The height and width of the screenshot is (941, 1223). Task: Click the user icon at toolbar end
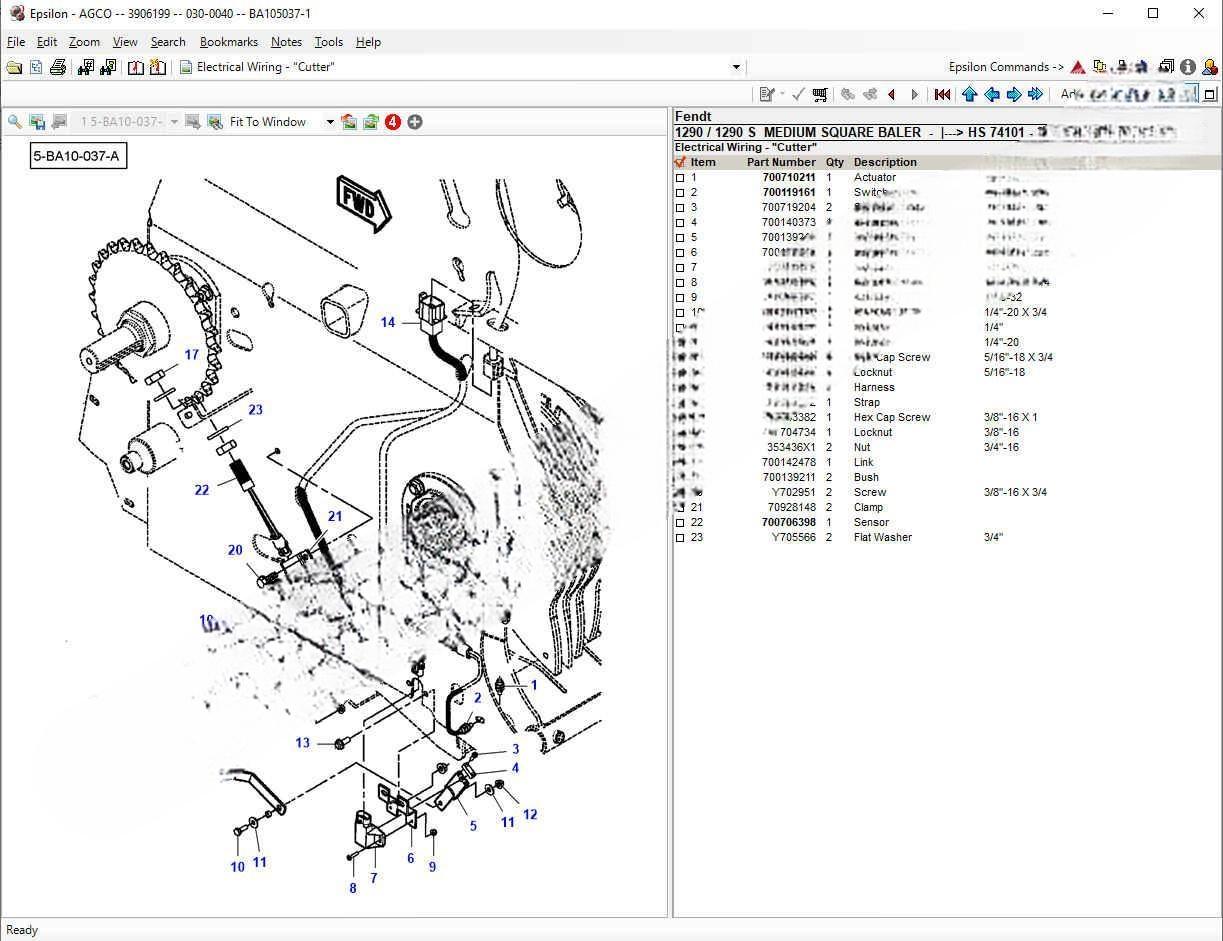click(x=1209, y=67)
